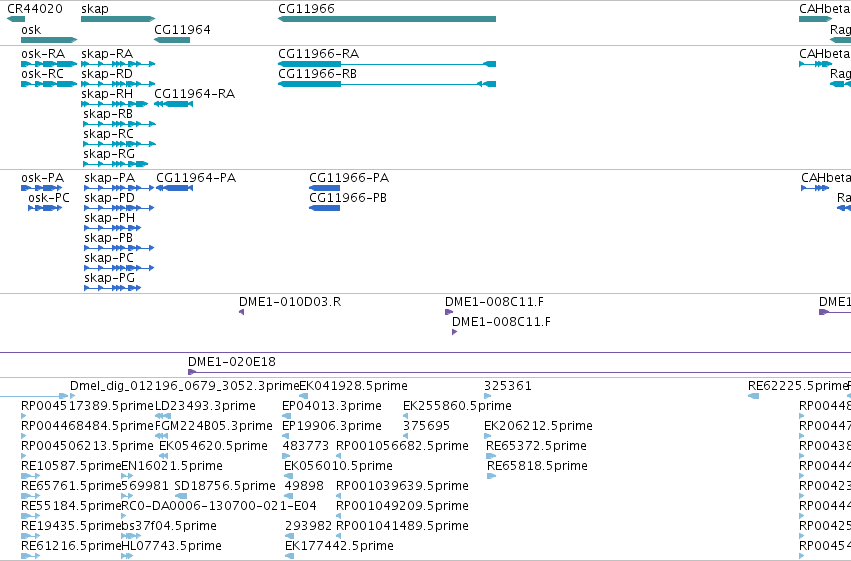The width and height of the screenshot is (851, 561).
Task: Click the CG11964-PA protein glyph
Action: [x=175, y=188]
